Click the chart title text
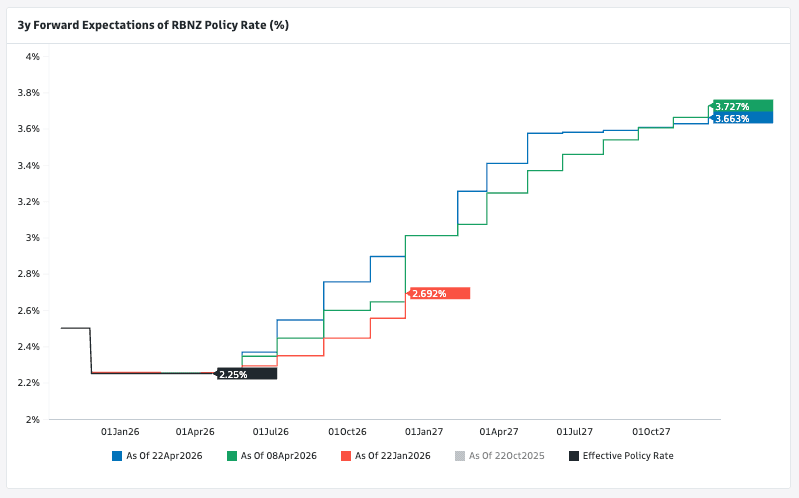Image resolution: width=799 pixels, height=498 pixels. (x=153, y=24)
